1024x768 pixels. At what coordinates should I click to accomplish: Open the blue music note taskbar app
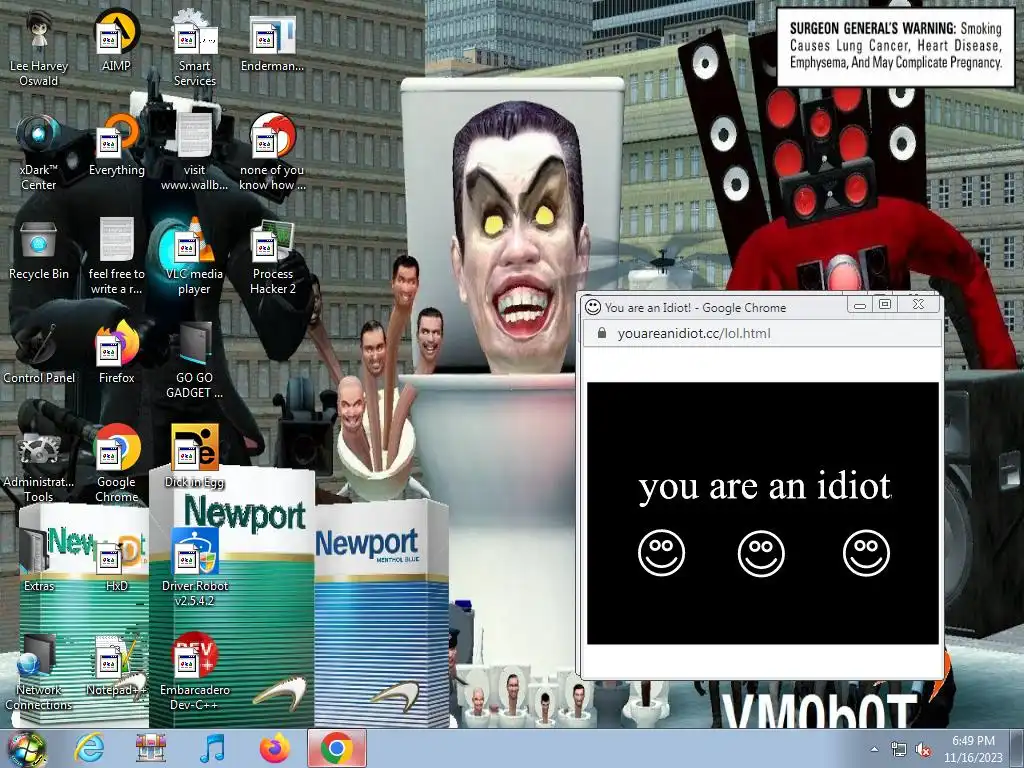212,748
